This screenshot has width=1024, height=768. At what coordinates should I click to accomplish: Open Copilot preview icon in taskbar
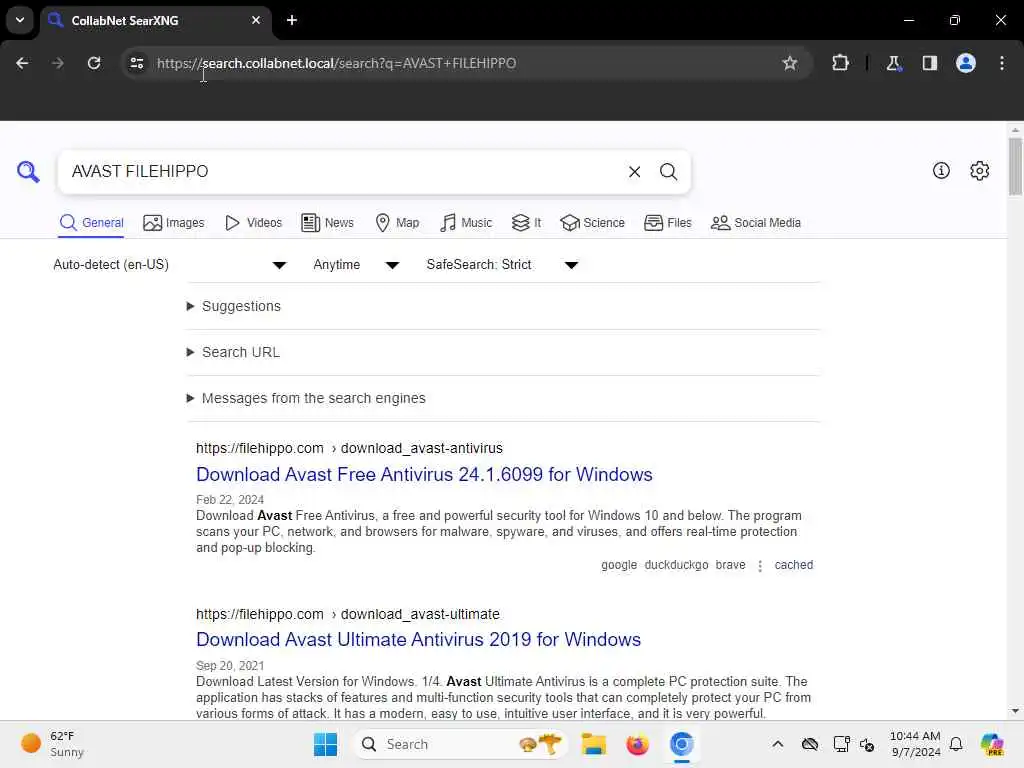tap(992, 744)
